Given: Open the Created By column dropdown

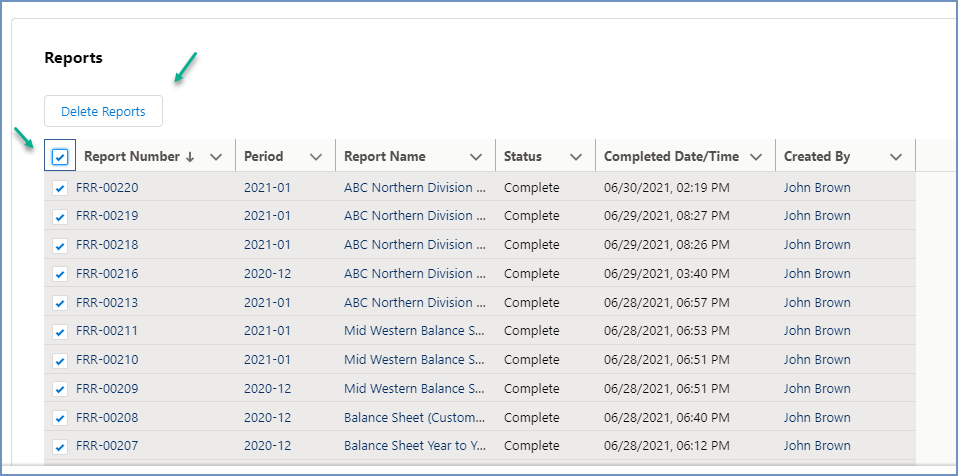Looking at the screenshot, I should 896,157.
